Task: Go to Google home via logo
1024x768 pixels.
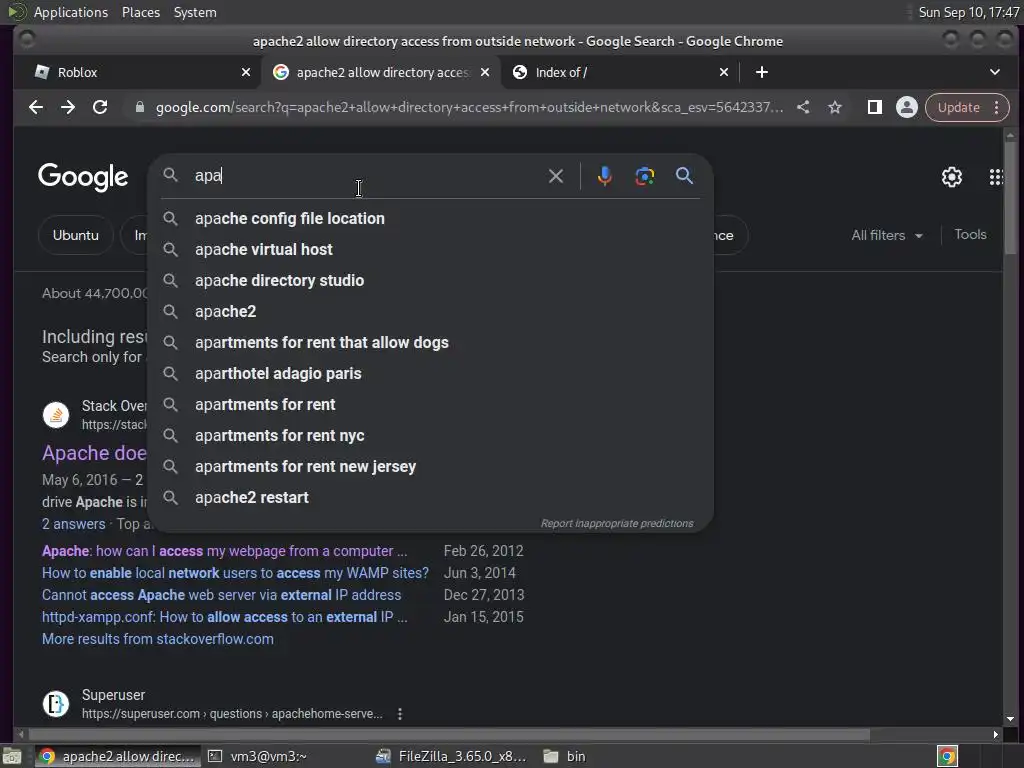Action: [x=83, y=177]
